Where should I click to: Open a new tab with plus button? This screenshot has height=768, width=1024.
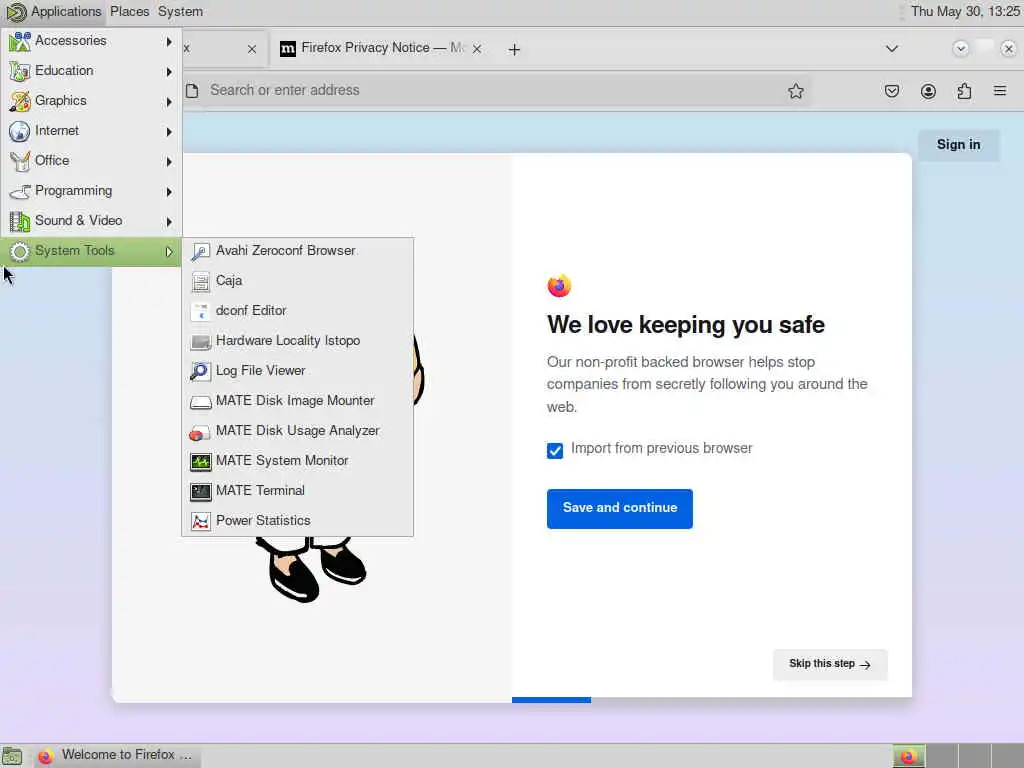click(x=514, y=49)
